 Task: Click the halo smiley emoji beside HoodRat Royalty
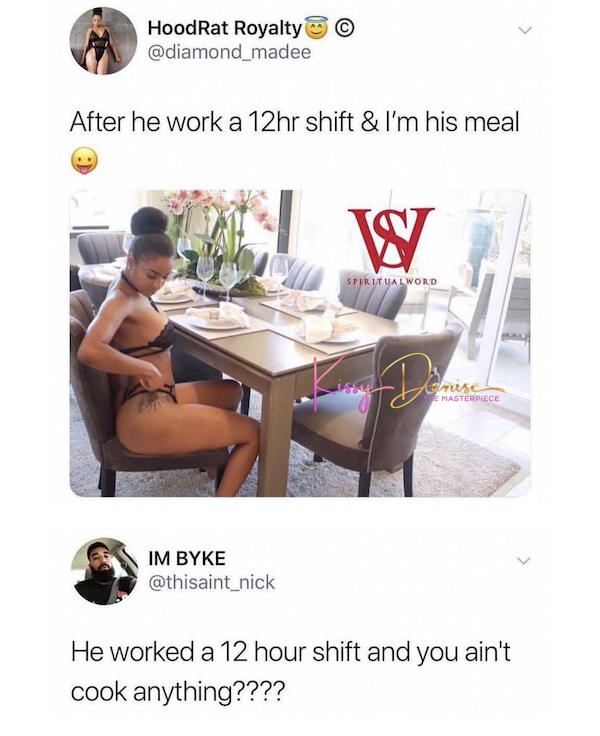coord(315,28)
